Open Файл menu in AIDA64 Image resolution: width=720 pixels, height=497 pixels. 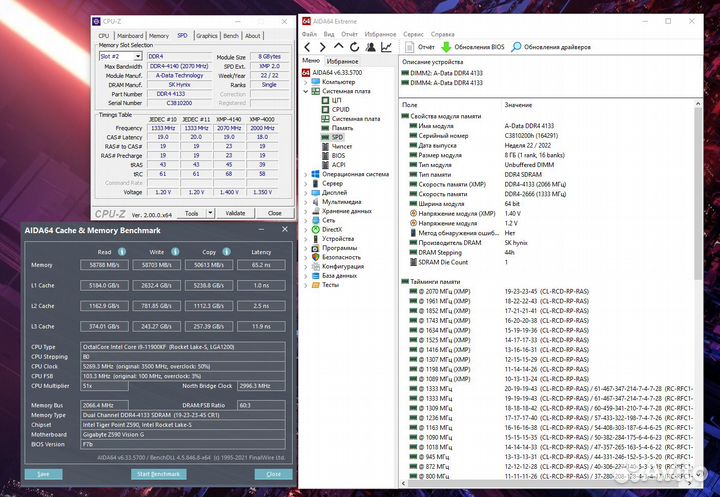309,34
